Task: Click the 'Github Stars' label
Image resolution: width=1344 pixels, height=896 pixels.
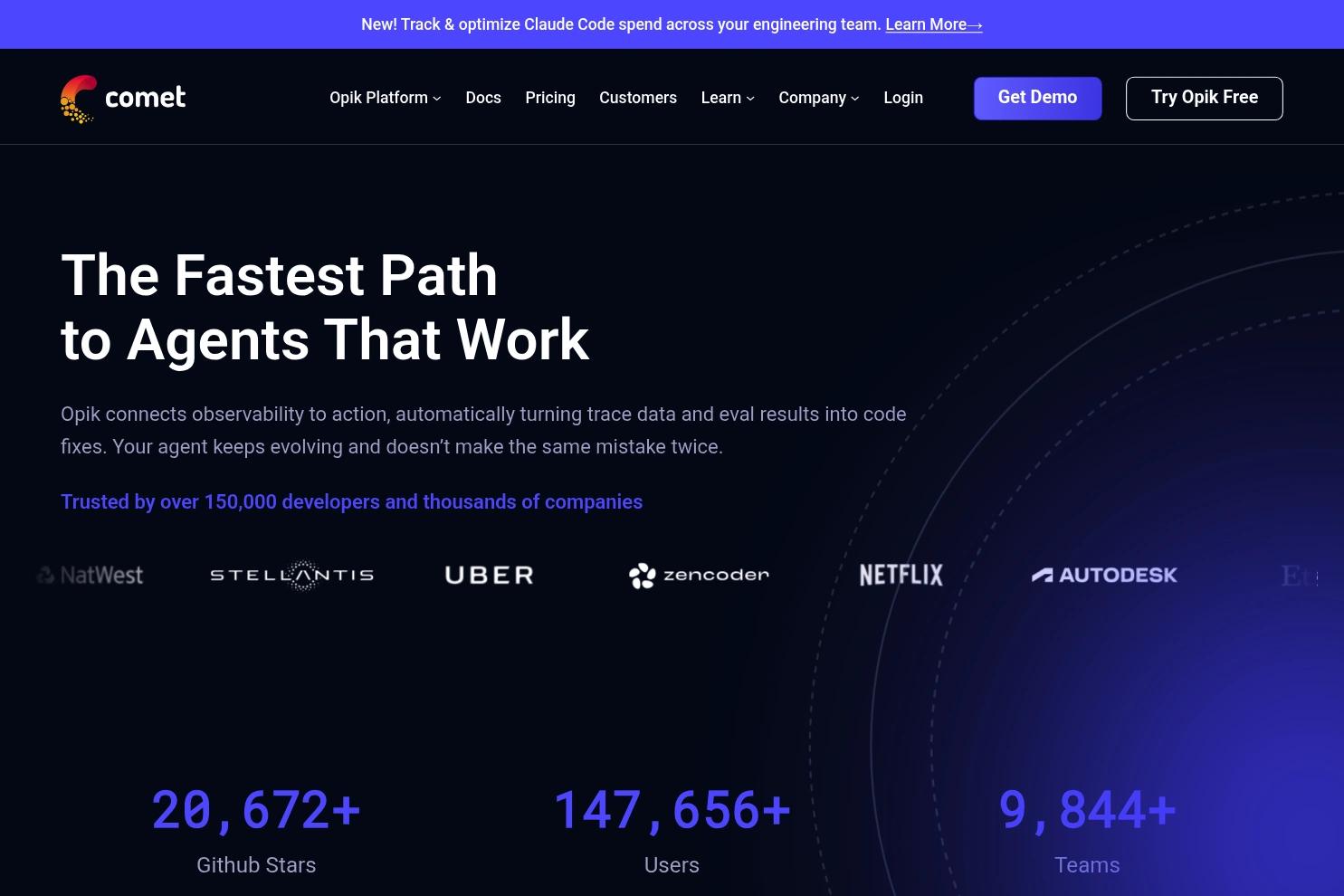Action: click(256, 865)
